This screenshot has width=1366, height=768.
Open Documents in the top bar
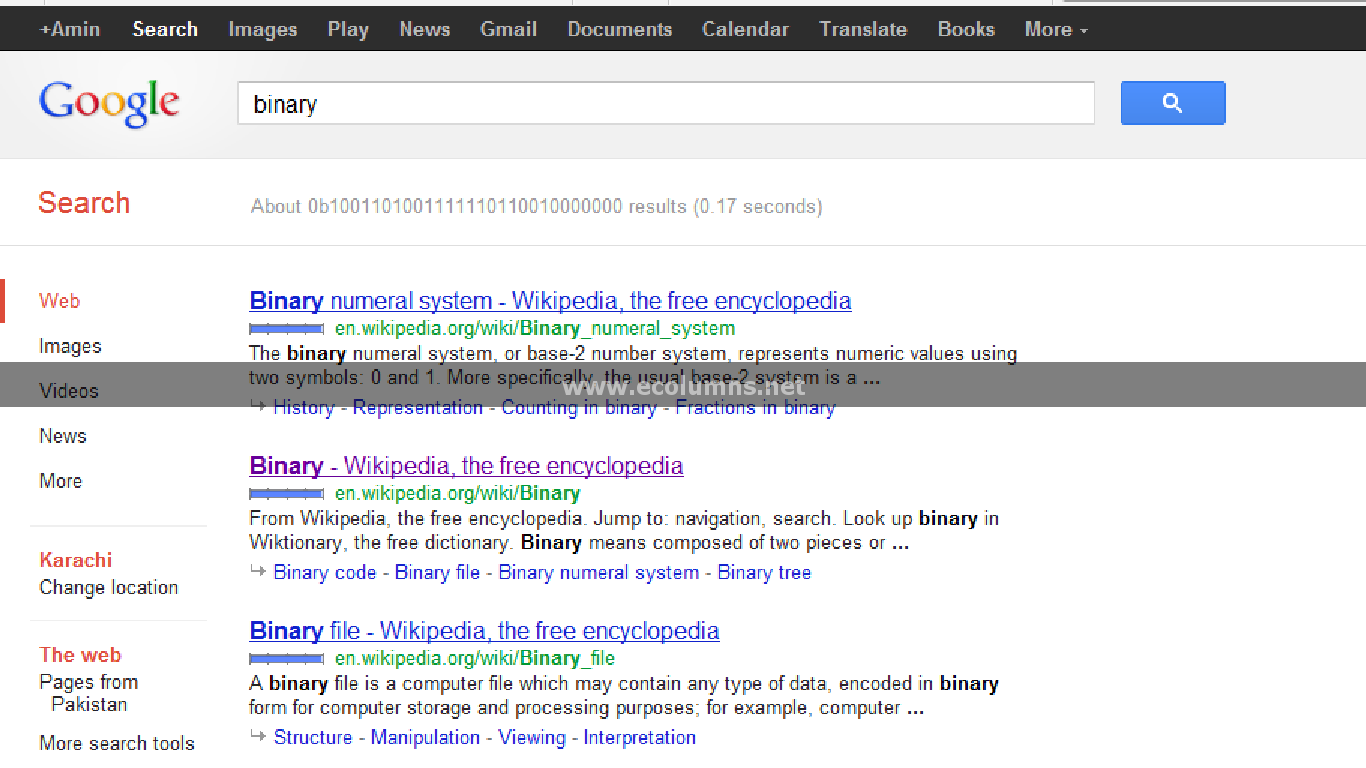pos(620,29)
